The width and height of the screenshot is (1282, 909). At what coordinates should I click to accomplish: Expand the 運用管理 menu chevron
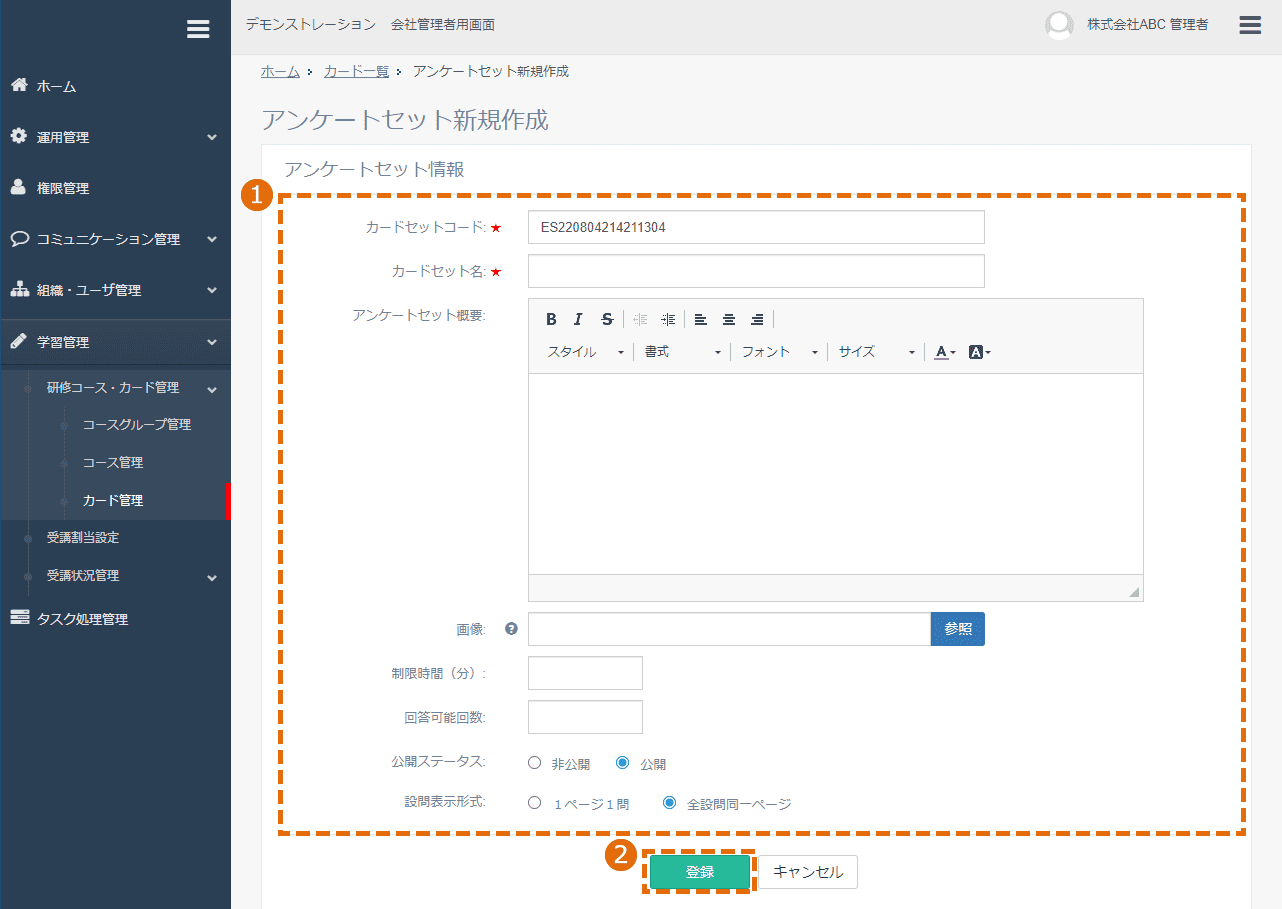tap(212, 137)
